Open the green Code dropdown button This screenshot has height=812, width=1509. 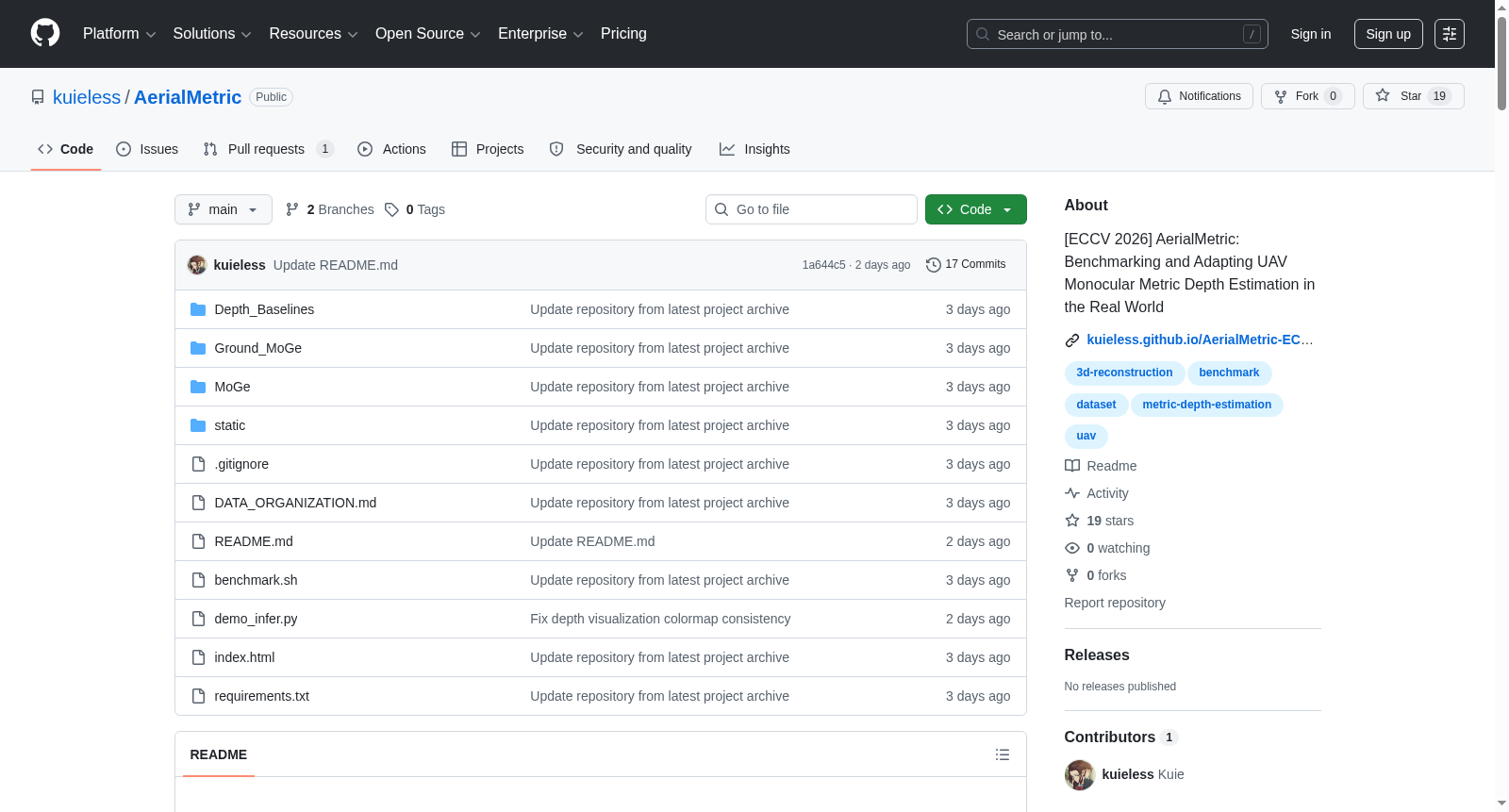[976, 209]
